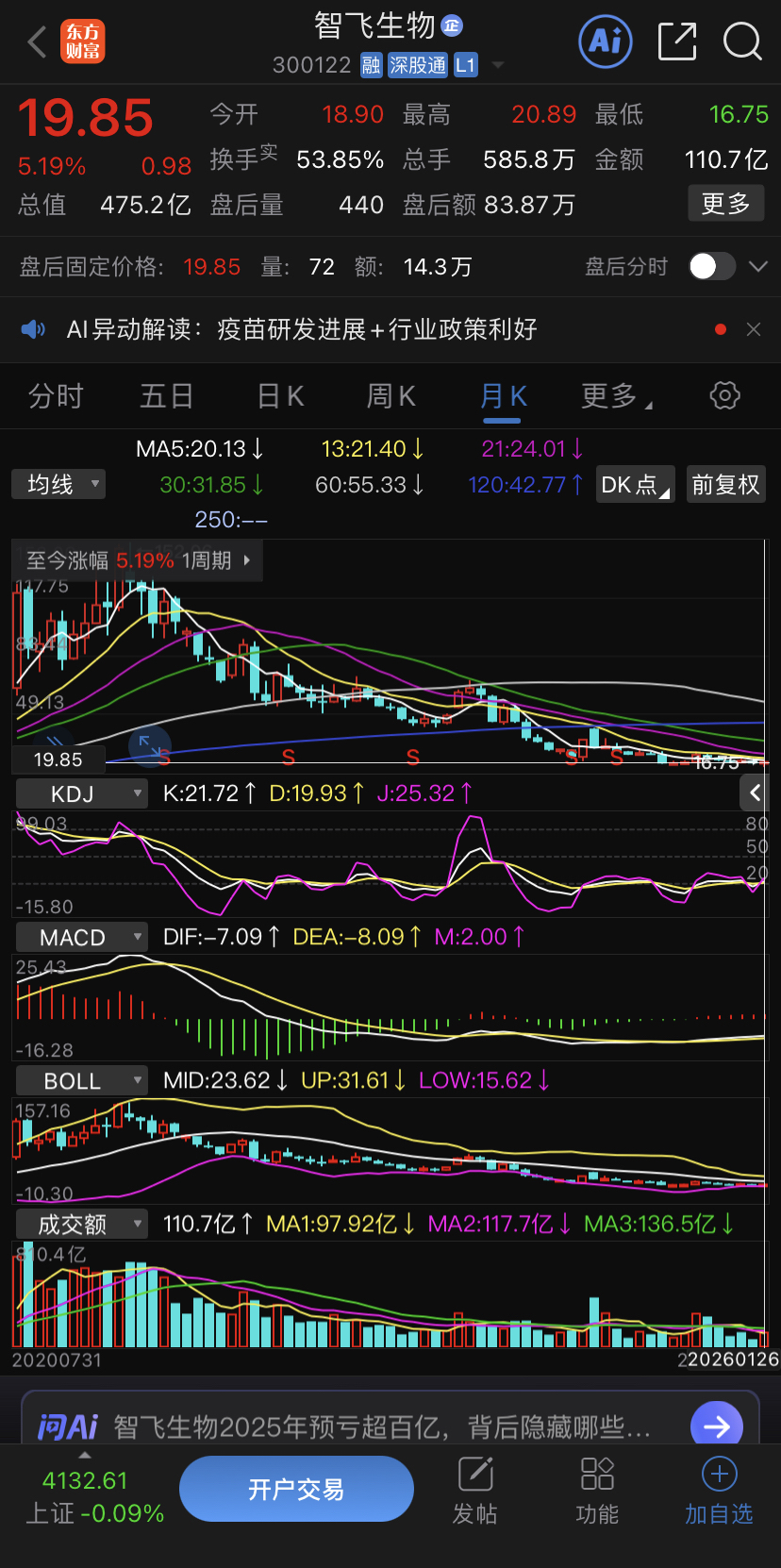Image resolution: width=781 pixels, height=1568 pixels.
Task: Change 前复权 adjustment setting
Action: 725,485
